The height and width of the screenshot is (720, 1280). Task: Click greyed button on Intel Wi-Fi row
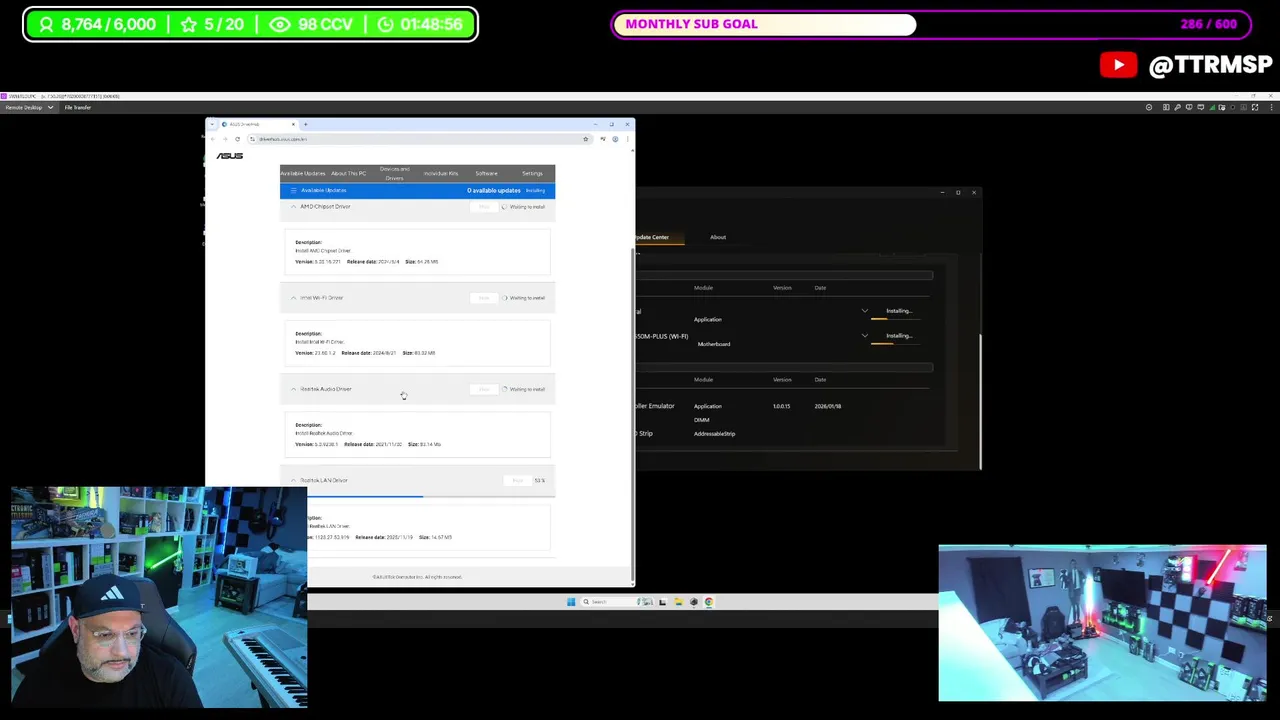pos(484,298)
